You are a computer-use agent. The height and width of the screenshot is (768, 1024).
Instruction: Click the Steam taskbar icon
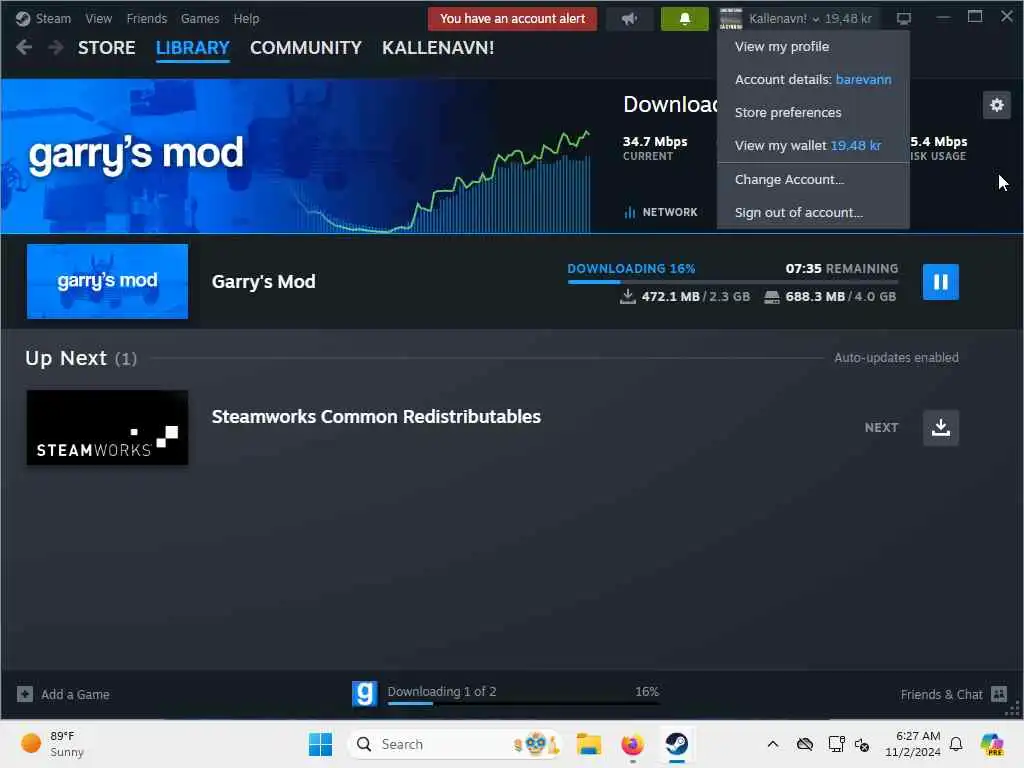[677, 744]
